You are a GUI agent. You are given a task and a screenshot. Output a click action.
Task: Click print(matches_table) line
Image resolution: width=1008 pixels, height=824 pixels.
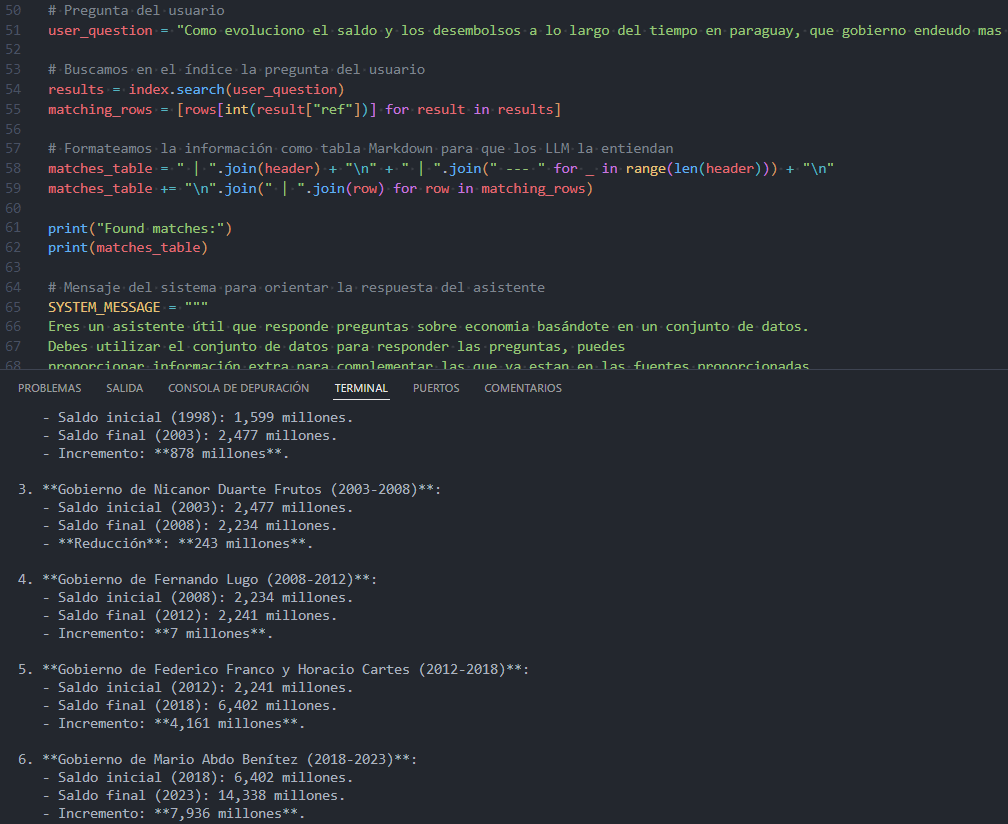[128, 247]
